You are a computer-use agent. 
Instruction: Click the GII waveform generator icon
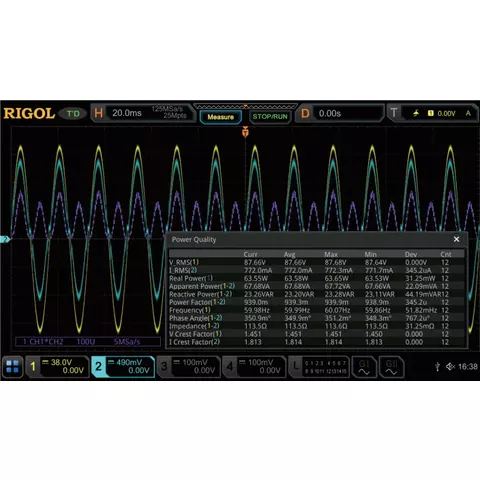[x=391, y=367]
